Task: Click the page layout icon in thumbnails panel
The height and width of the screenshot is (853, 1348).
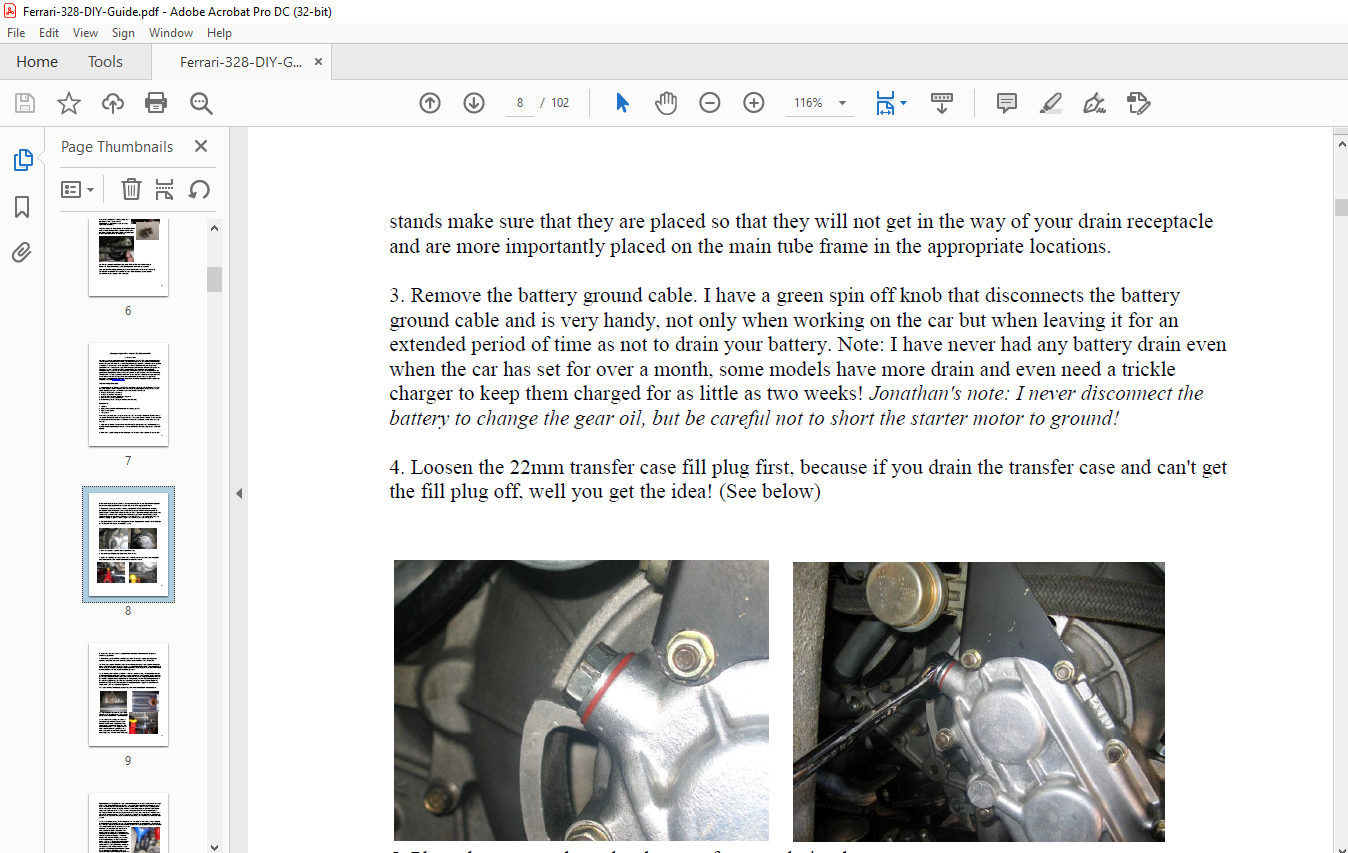Action: point(165,189)
